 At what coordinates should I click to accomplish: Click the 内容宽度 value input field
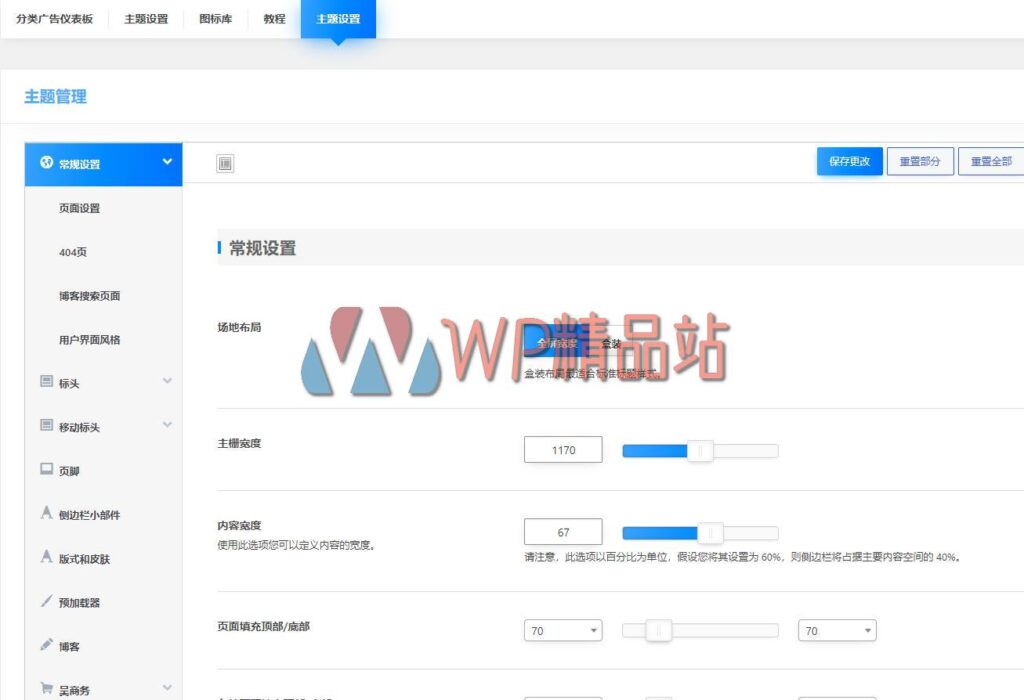(x=562, y=531)
